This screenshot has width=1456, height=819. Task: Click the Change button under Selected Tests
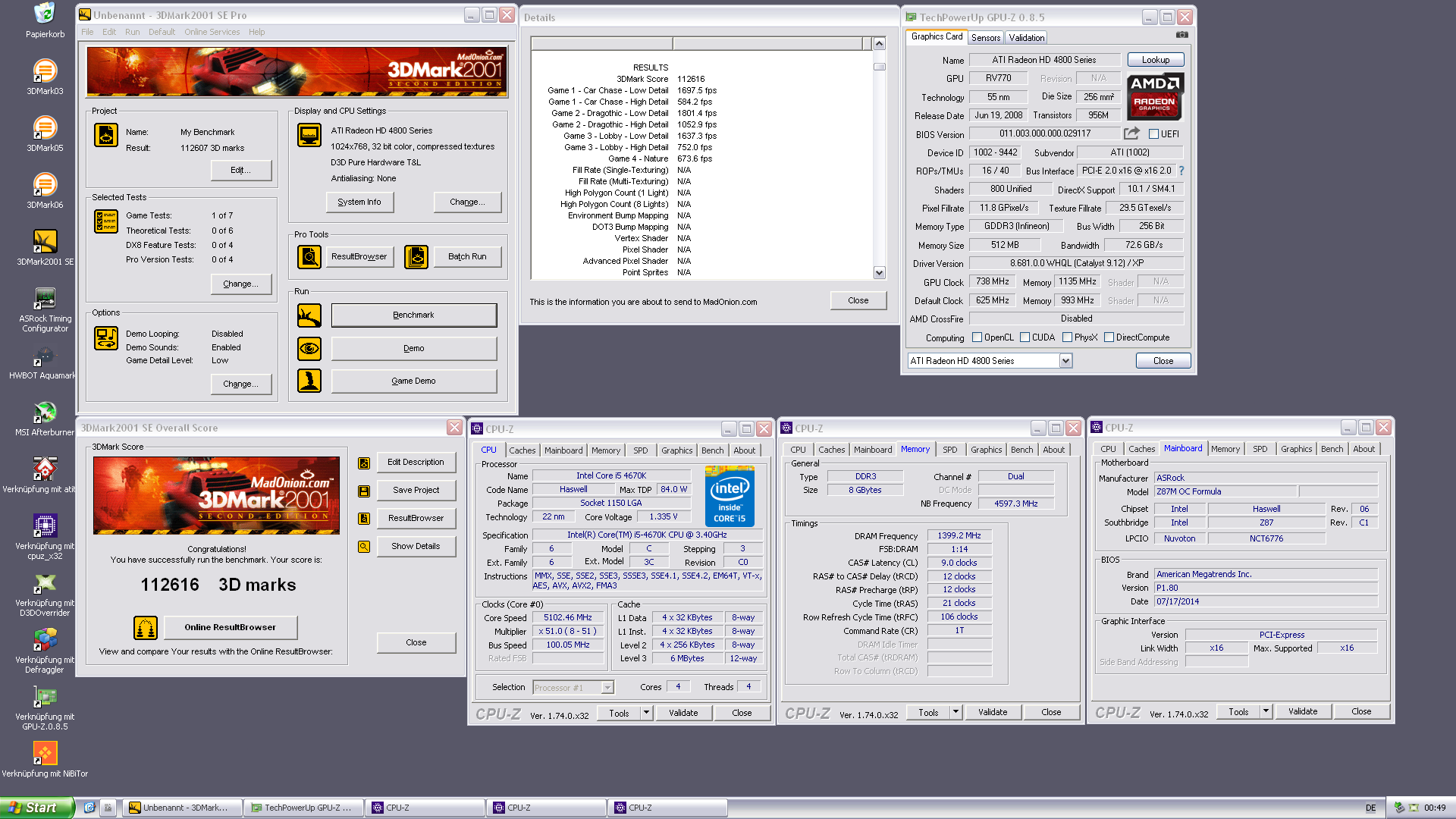pyautogui.click(x=241, y=284)
